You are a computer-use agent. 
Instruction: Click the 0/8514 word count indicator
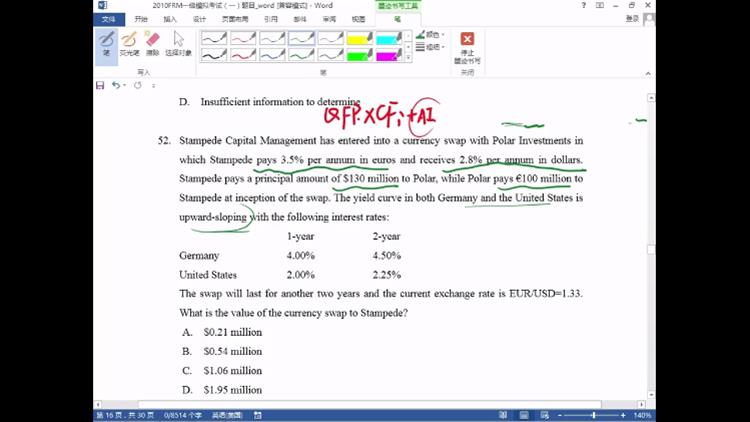tap(183, 415)
